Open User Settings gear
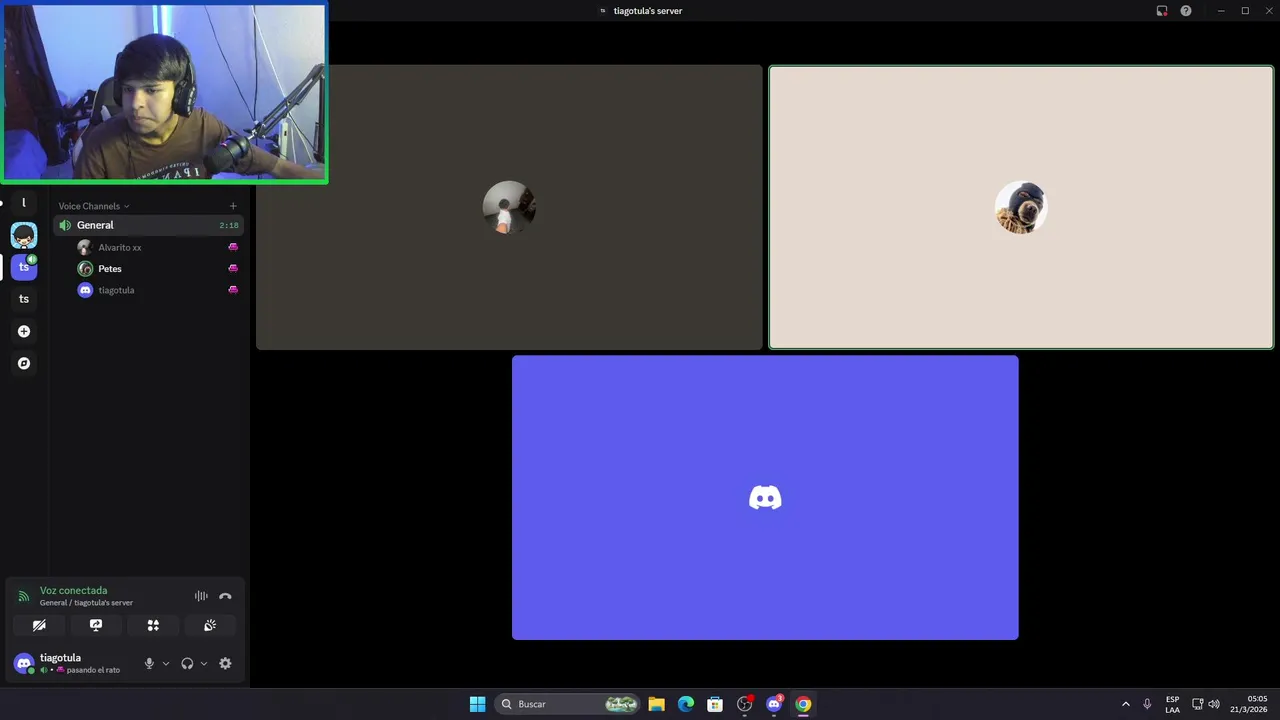Screen dimensions: 1280x720 [x=225, y=663]
